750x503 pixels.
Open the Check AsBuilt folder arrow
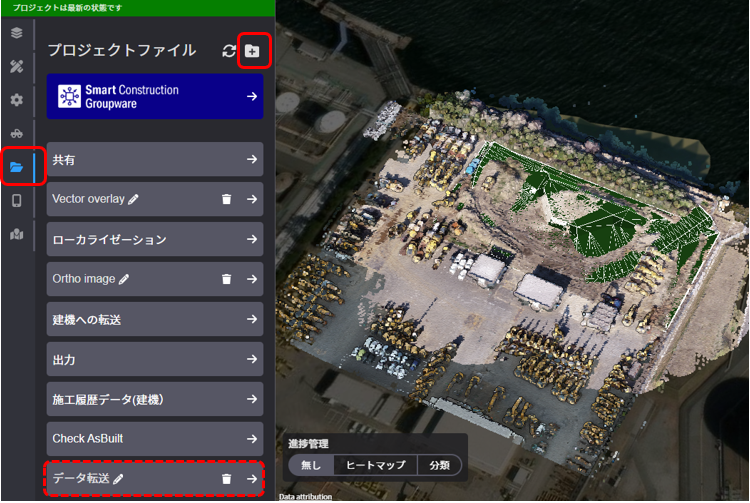point(252,438)
